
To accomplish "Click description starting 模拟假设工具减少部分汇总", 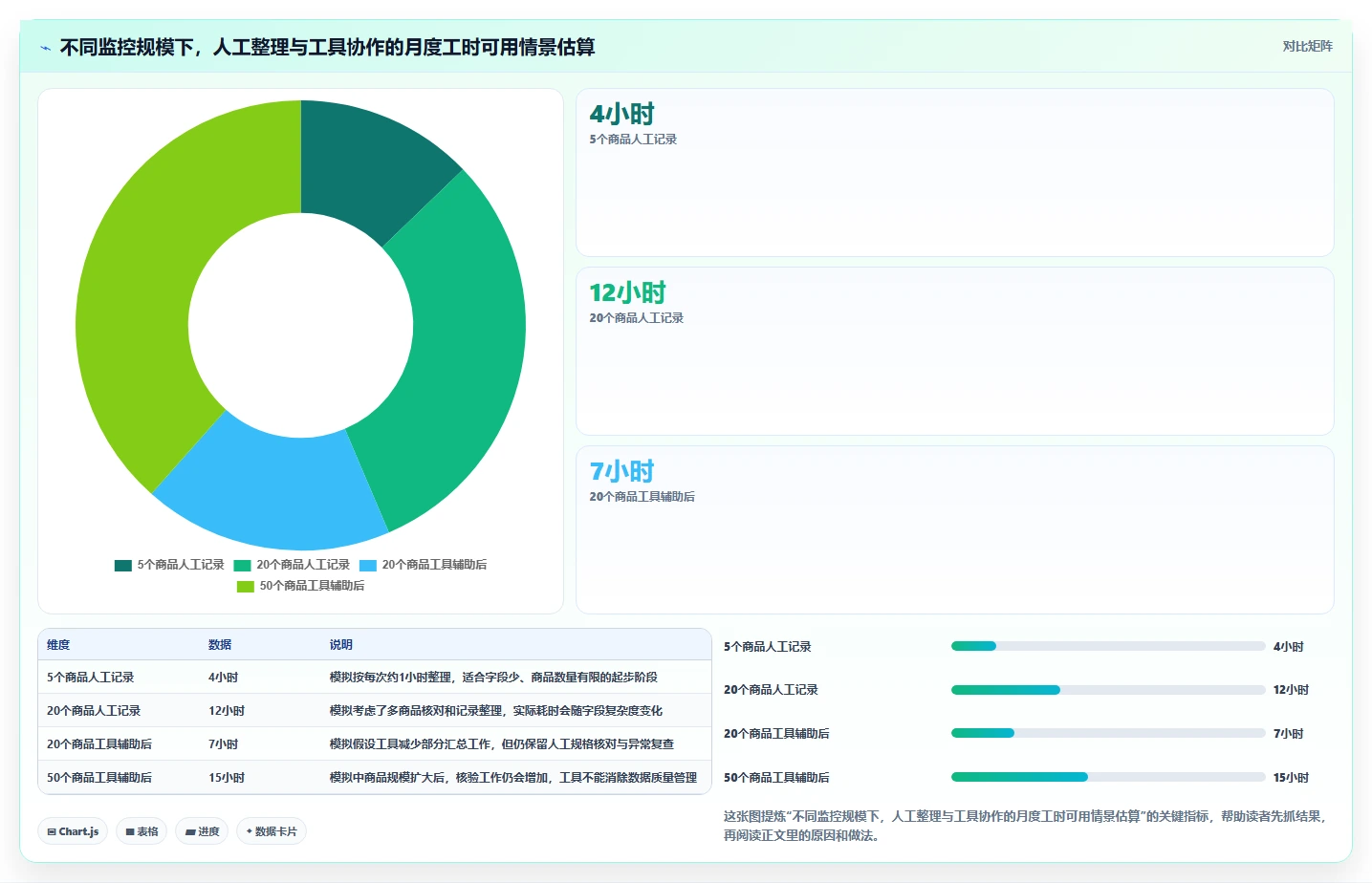I will (502, 744).
